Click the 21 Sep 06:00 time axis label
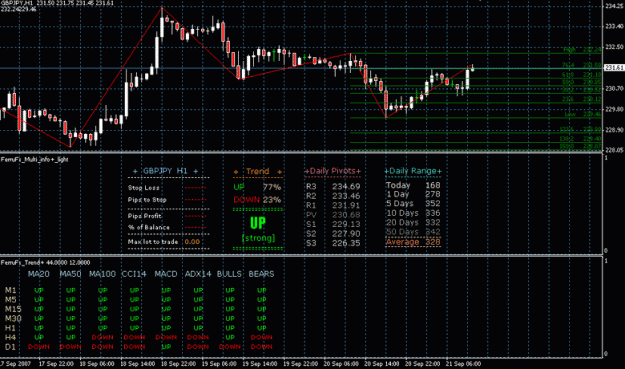625x369 pixels. coord(463,364)
